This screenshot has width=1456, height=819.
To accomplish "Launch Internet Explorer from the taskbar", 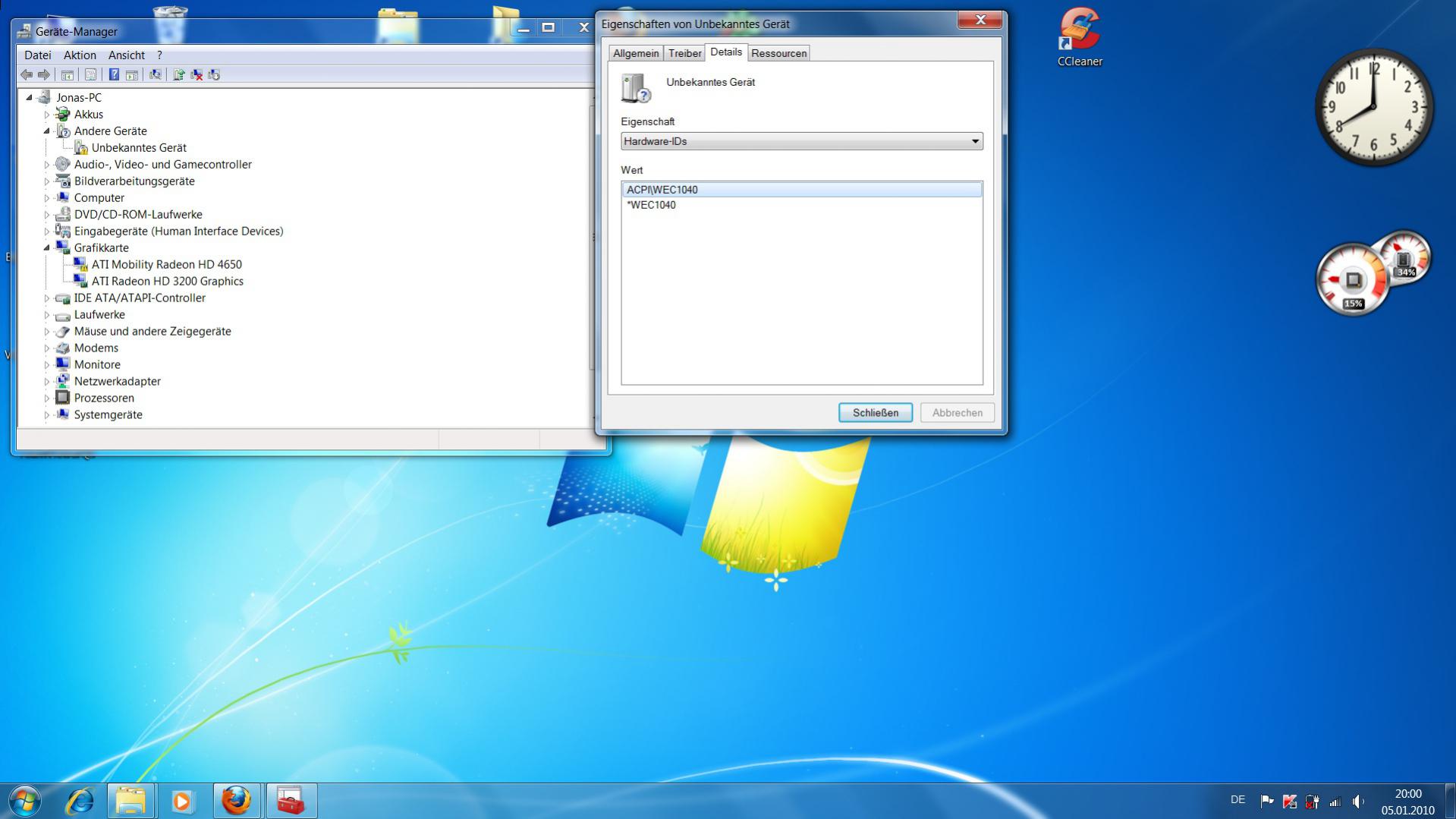I will click(x=80, y=801).
